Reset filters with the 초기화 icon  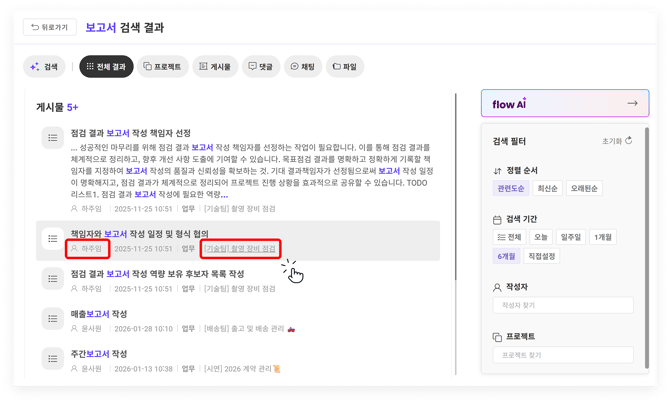click(617, 142)
